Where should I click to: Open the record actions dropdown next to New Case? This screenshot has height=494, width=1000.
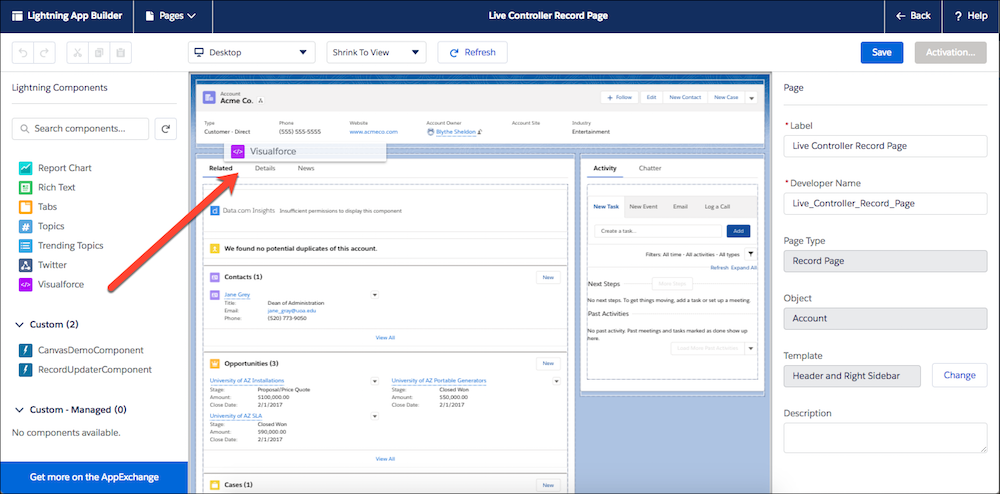pos(751,98)
